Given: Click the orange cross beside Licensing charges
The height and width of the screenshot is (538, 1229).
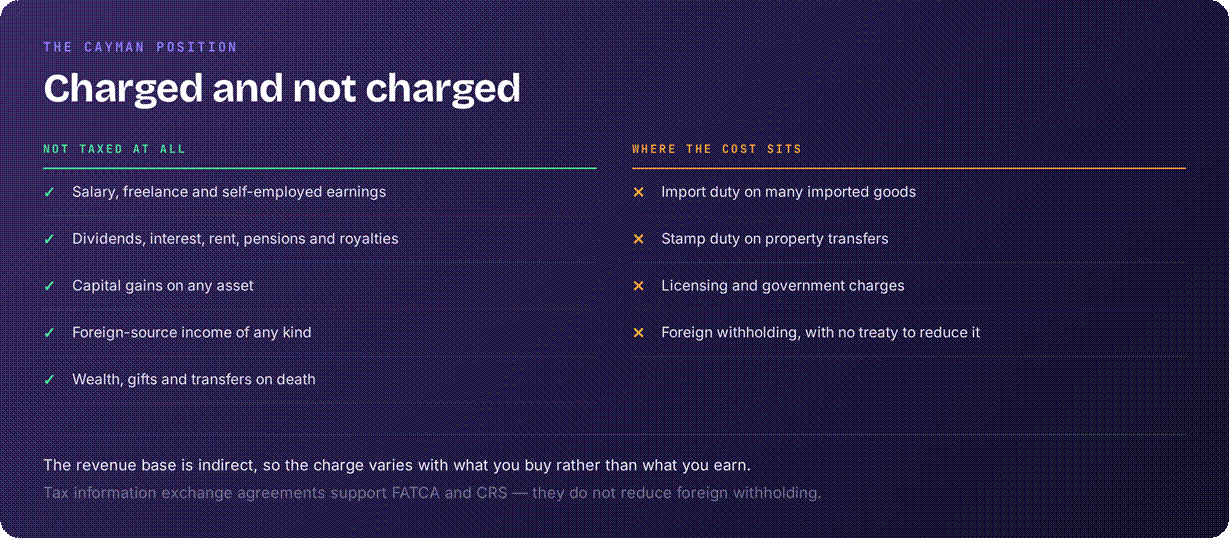Looking at the screenshot, I should point(638,286).
